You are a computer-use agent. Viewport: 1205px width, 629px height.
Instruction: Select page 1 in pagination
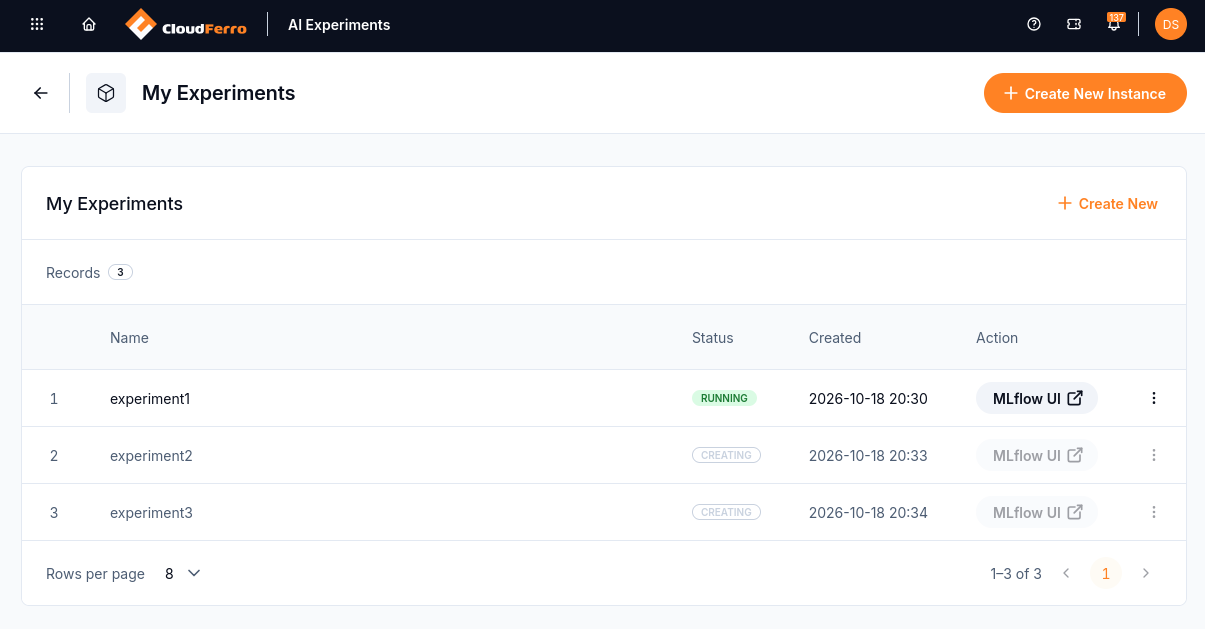point(1106,573)
